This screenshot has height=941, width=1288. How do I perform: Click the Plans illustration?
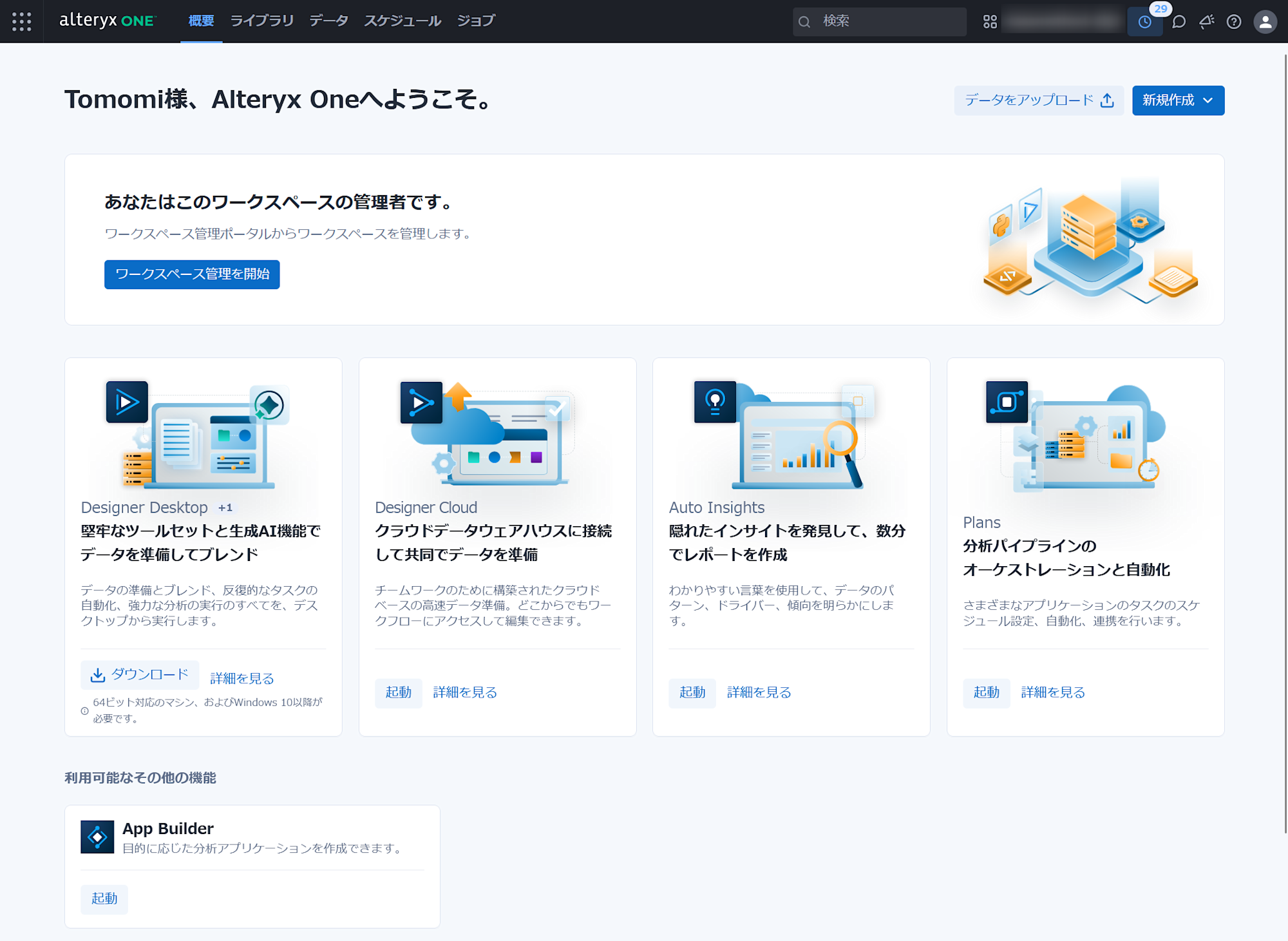[x=1077, y=438]
